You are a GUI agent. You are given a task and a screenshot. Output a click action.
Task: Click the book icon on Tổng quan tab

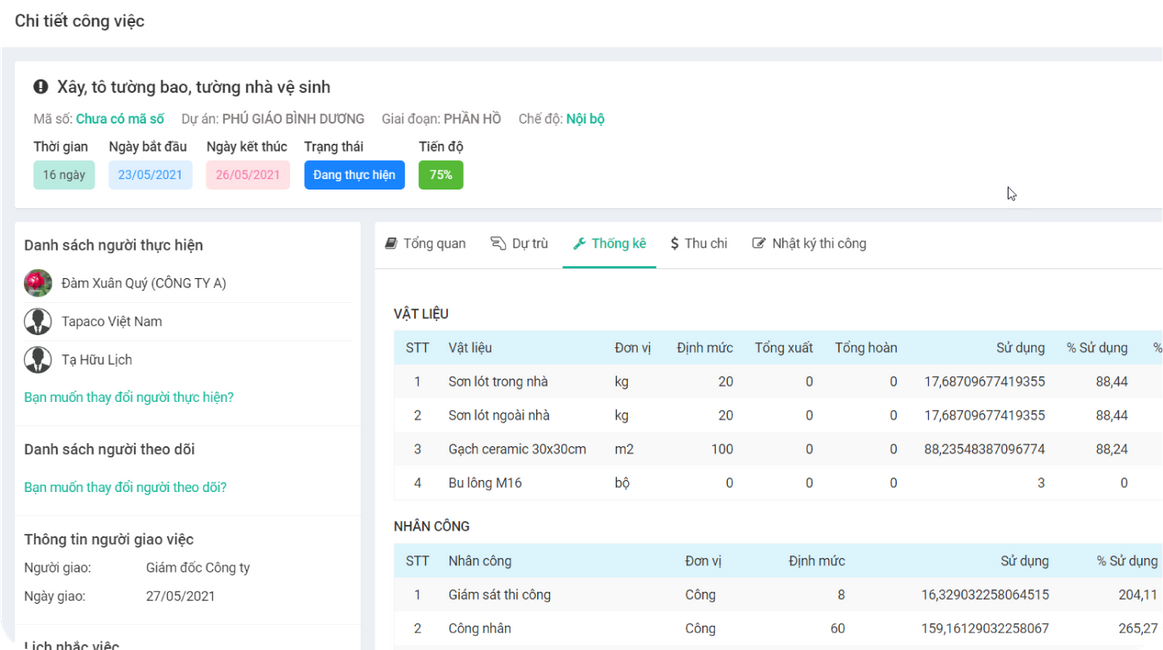coord(392,243)
